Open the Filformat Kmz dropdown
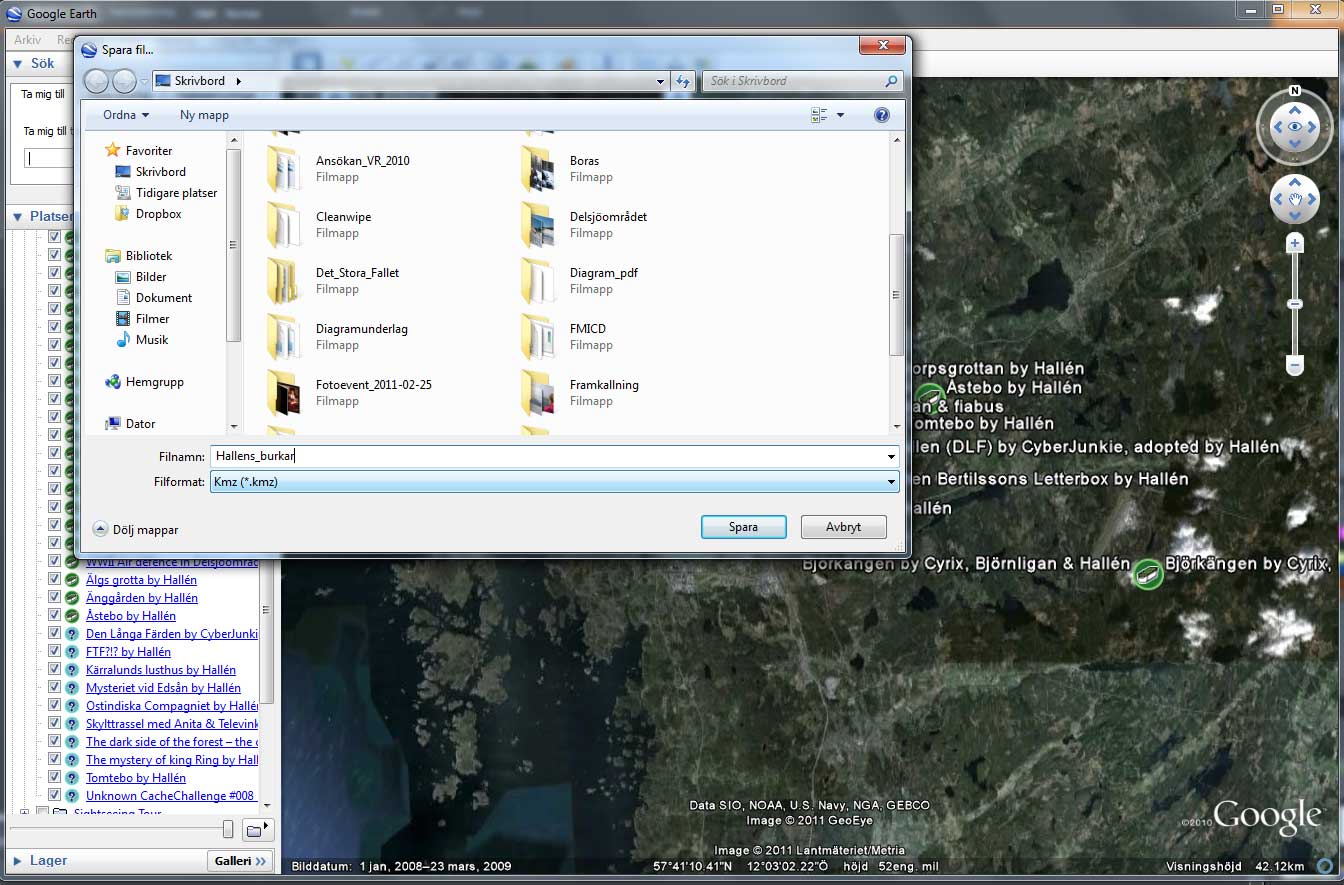1344x885 pixels. point(890,482)
